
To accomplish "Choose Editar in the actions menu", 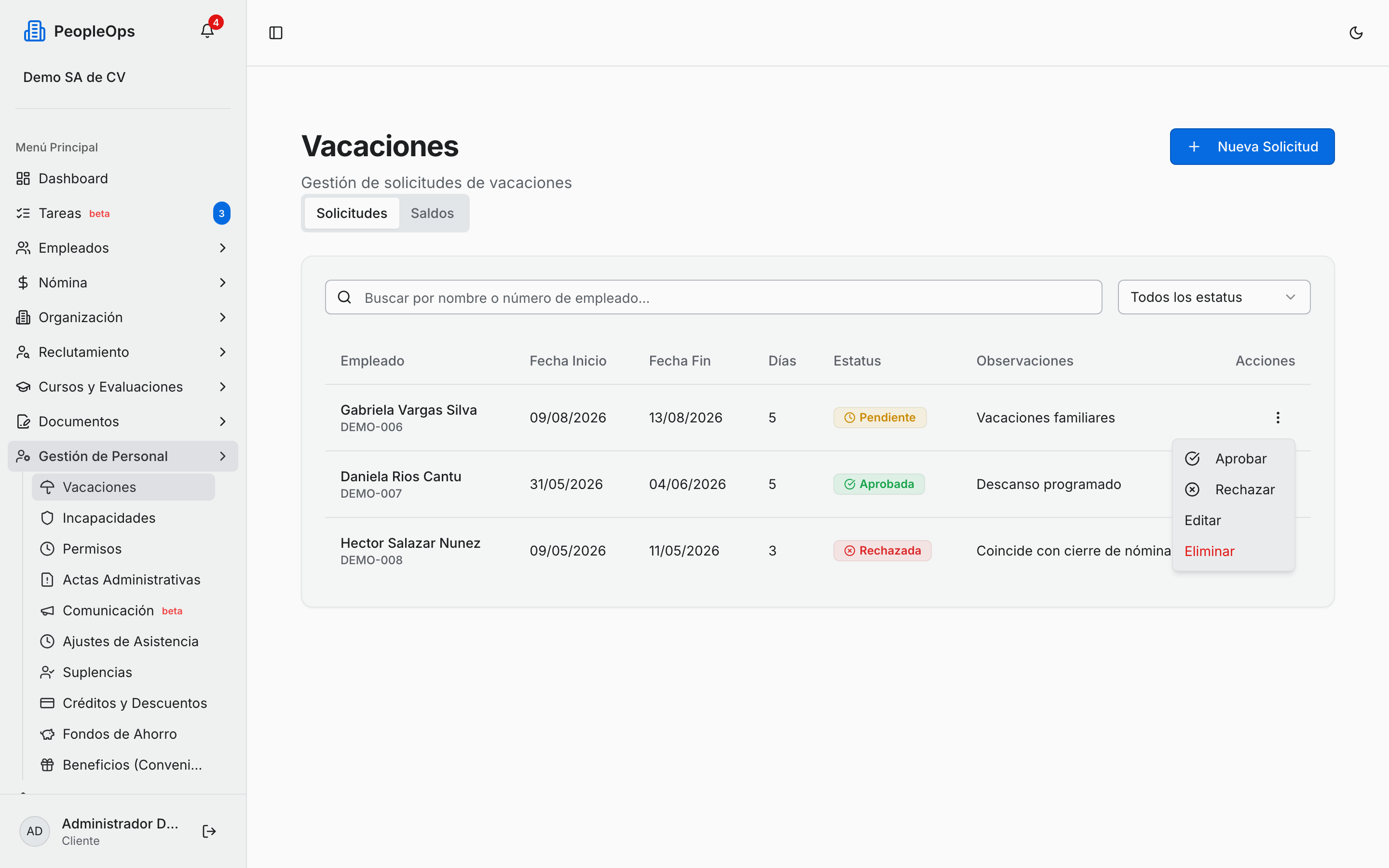I will pyautogui.click(x=1233, y=521).
